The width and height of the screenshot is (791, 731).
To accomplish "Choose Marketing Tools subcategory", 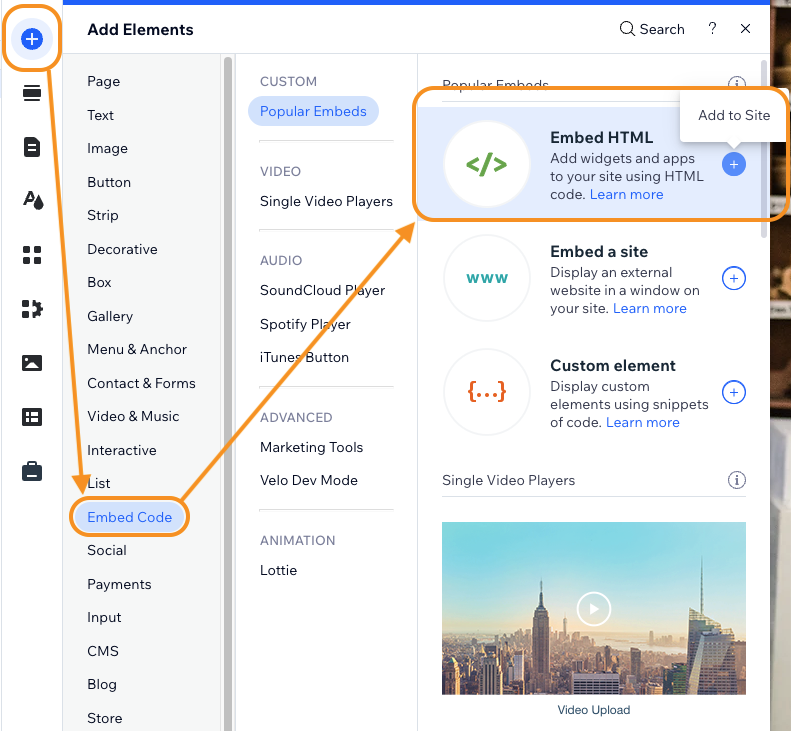I will click(x=311, y=447).
